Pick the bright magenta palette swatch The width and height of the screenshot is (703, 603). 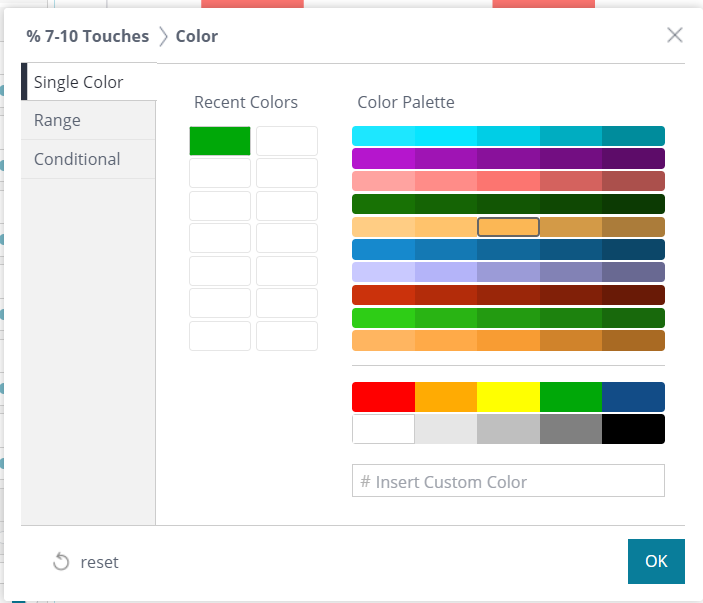tap(383, 158)
